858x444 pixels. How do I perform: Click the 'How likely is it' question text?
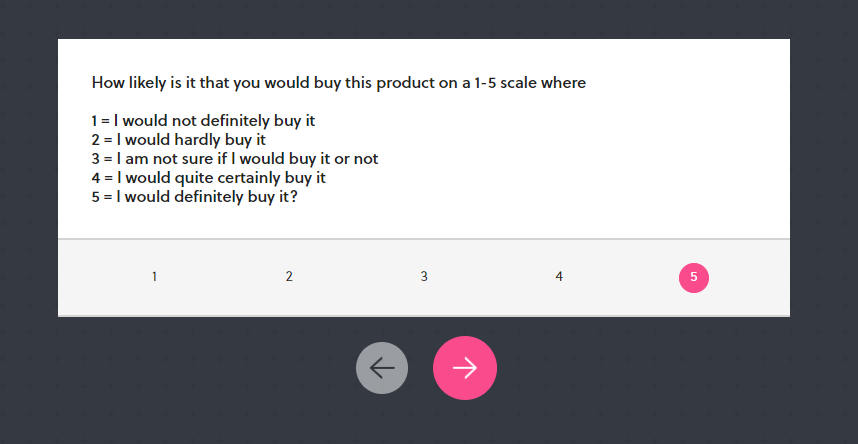(x=339, y=83)
